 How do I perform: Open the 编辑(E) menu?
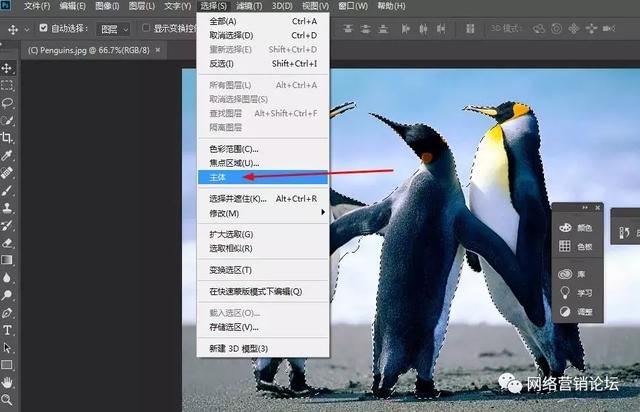(x=72, y=6)
